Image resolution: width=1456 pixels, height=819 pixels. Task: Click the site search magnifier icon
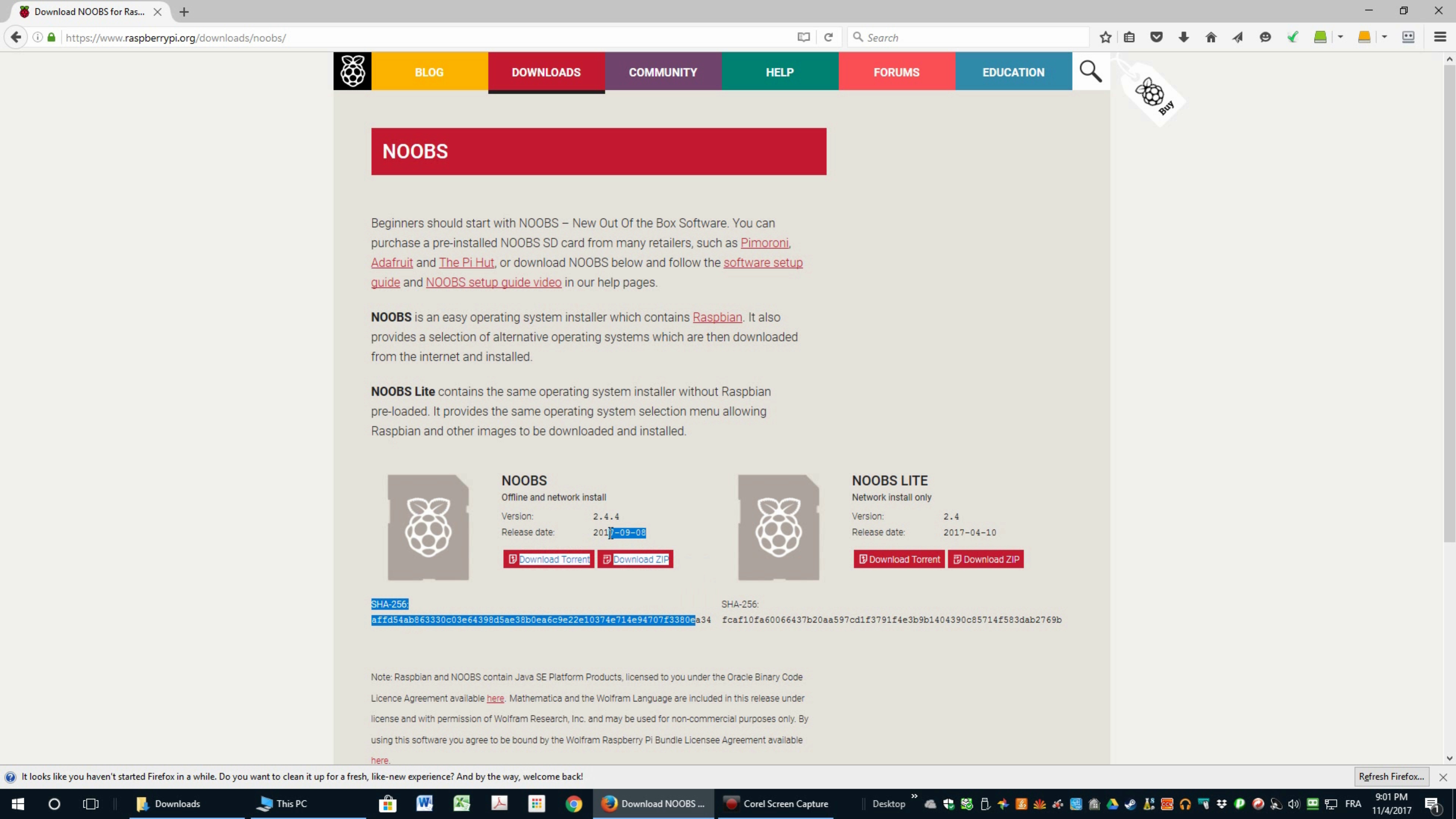[1090, 72]
